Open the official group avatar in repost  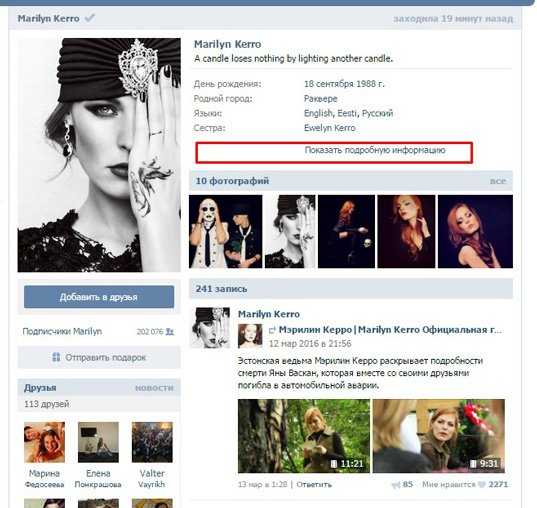click(250, 336)
